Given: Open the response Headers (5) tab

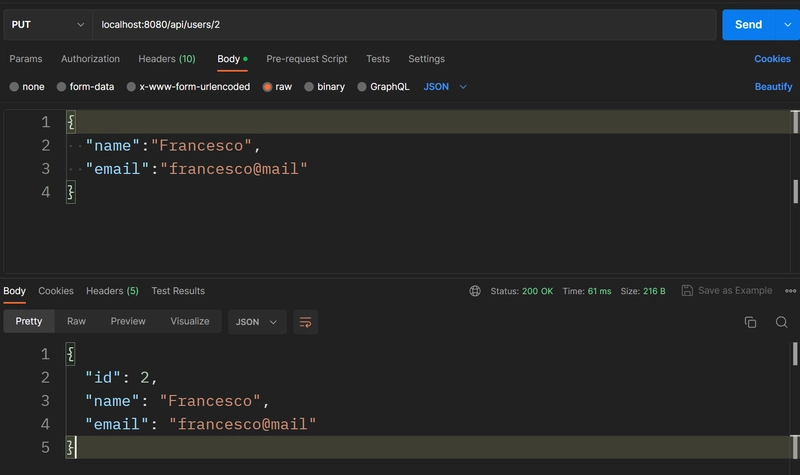Looking at the screenshot, I should [112, 291].
